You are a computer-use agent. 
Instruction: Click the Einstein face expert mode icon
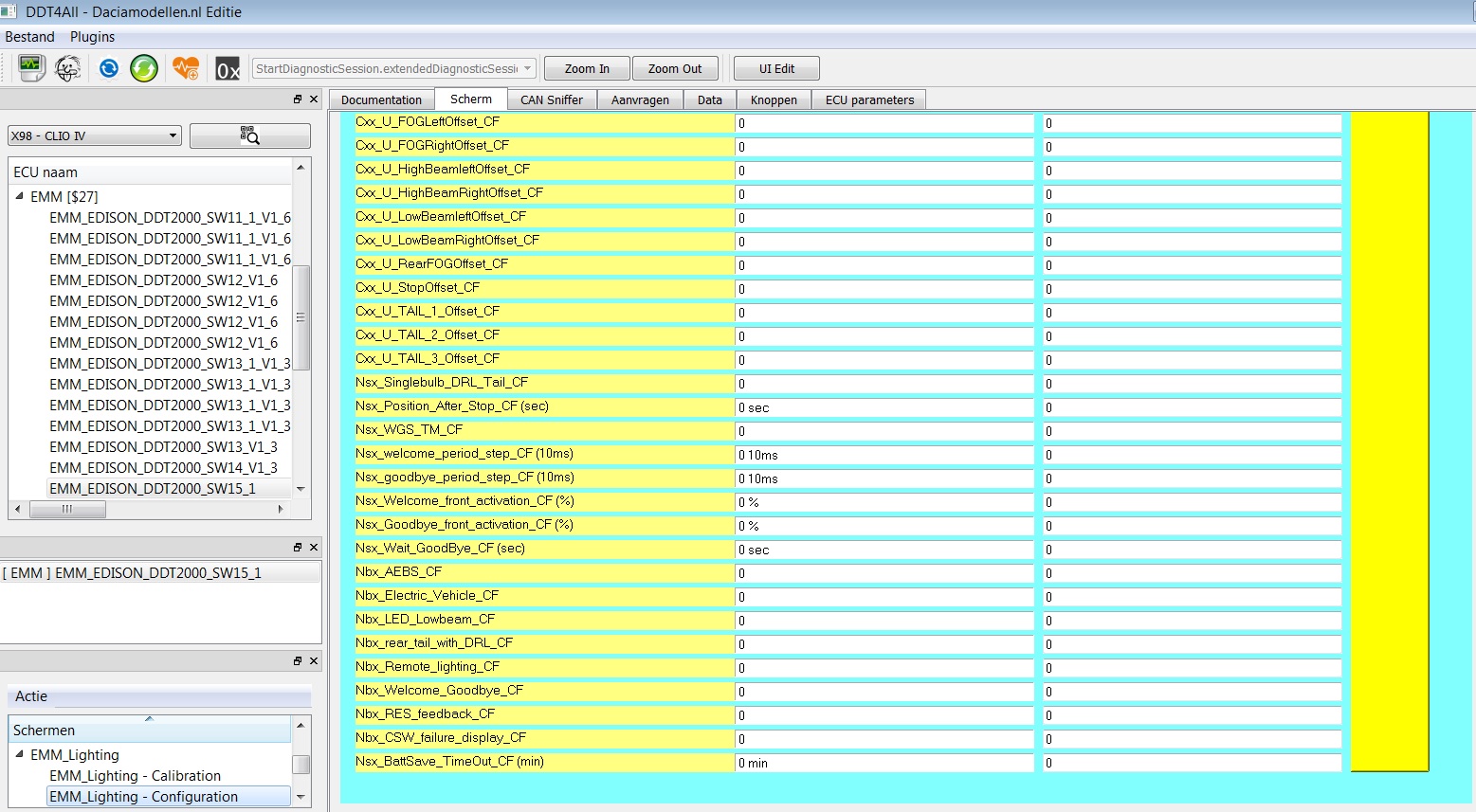67,68
